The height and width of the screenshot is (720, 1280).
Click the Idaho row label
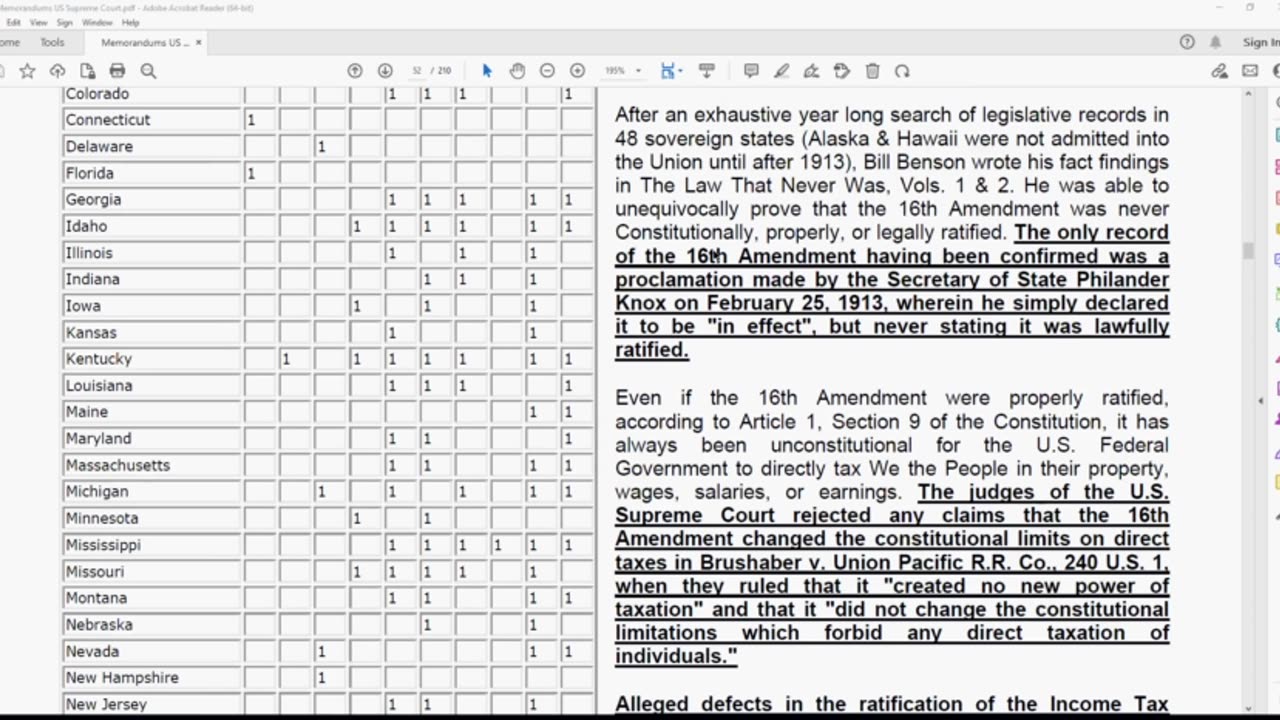click(x=86, y=226)
